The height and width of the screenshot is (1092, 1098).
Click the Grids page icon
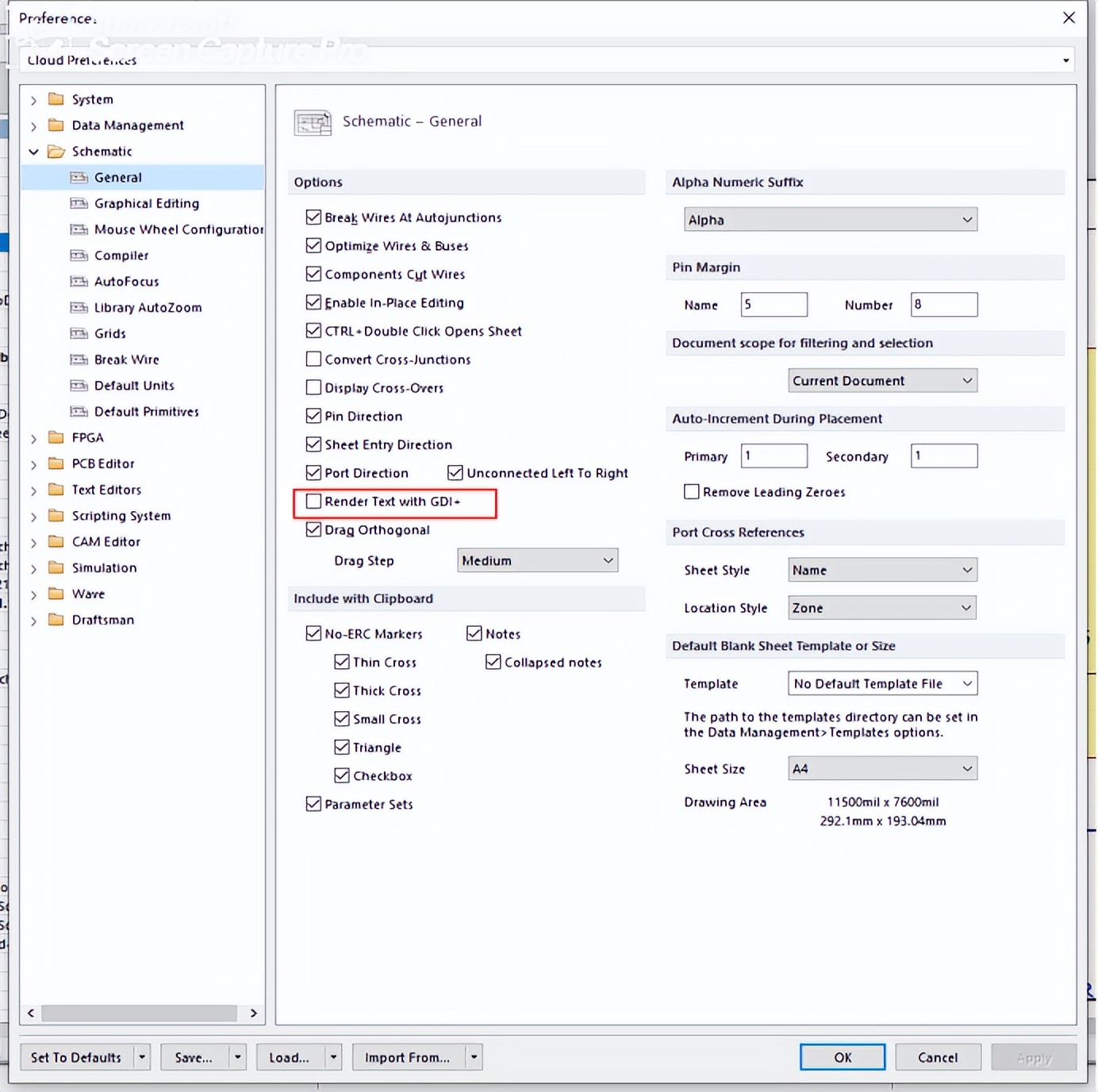[79, 333]
